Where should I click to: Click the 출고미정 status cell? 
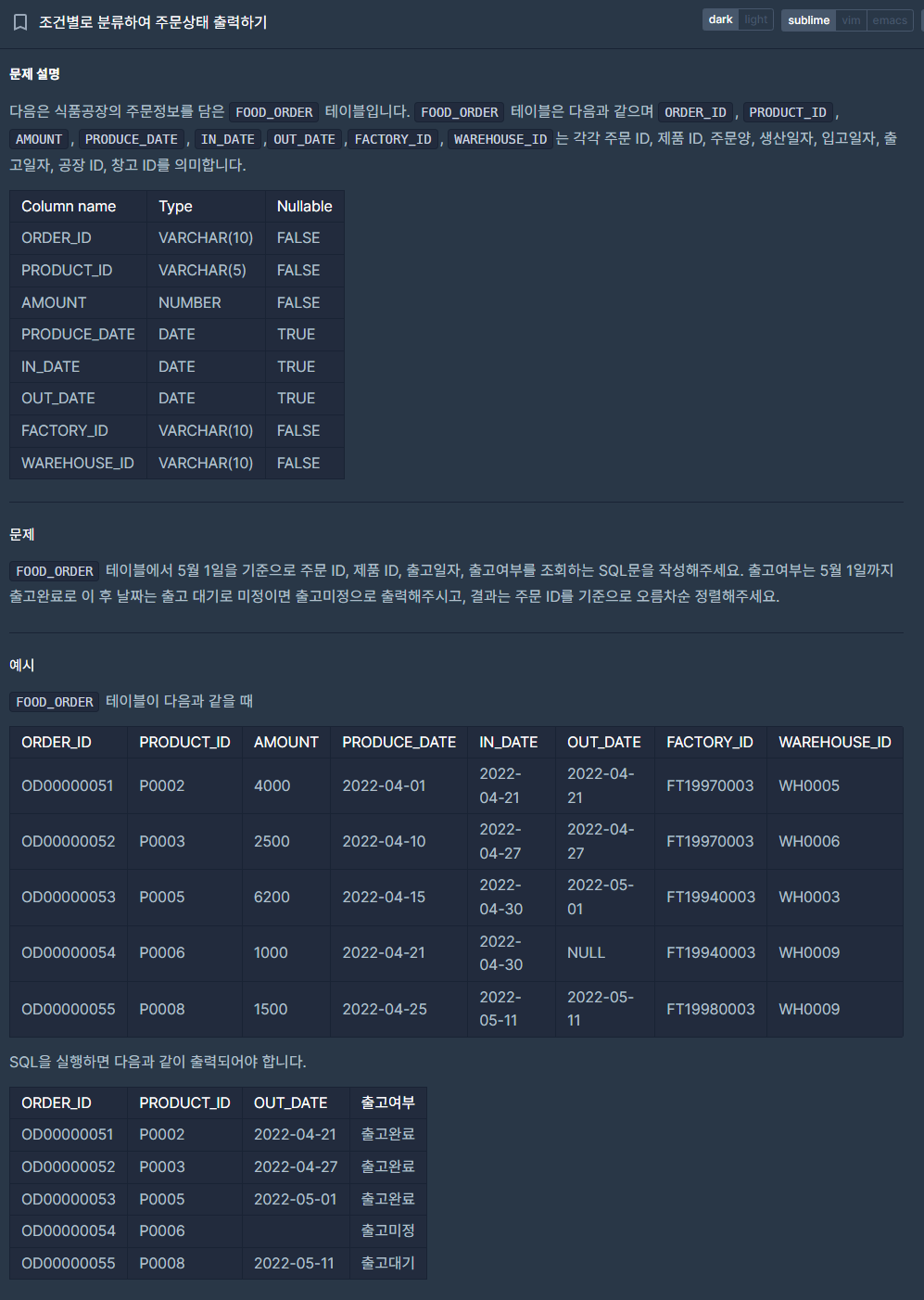(387, 1231)
